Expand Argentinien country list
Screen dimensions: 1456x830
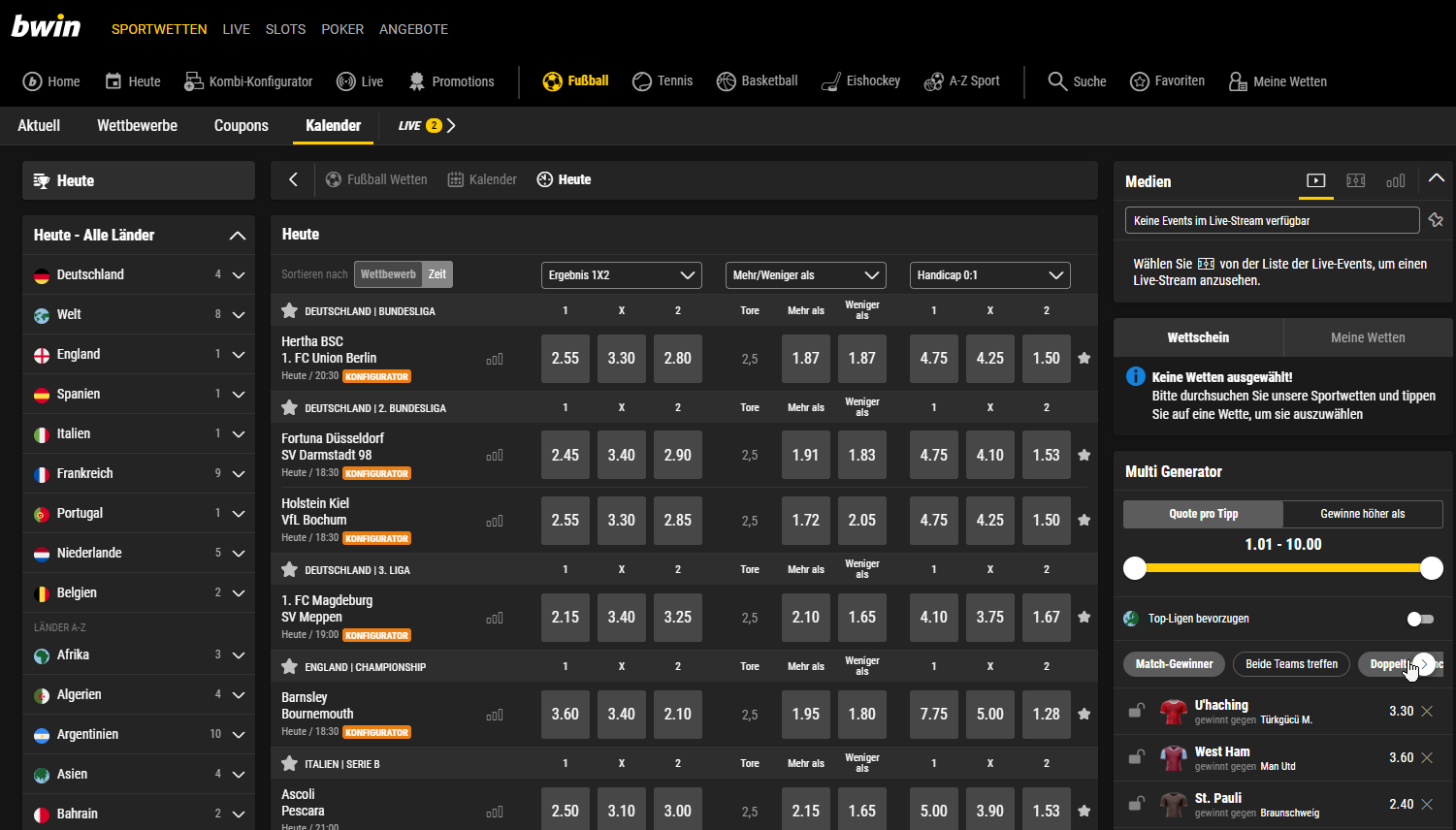[x=238, y=735]
